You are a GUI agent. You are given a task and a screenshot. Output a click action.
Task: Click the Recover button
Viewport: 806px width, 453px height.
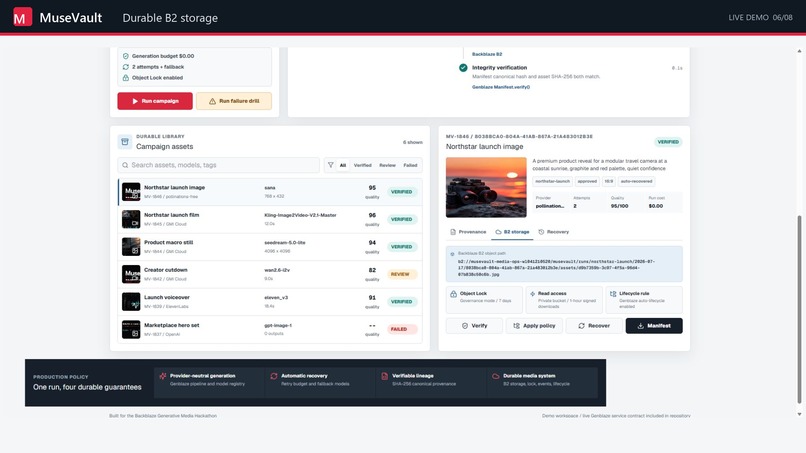pos(594,326)
